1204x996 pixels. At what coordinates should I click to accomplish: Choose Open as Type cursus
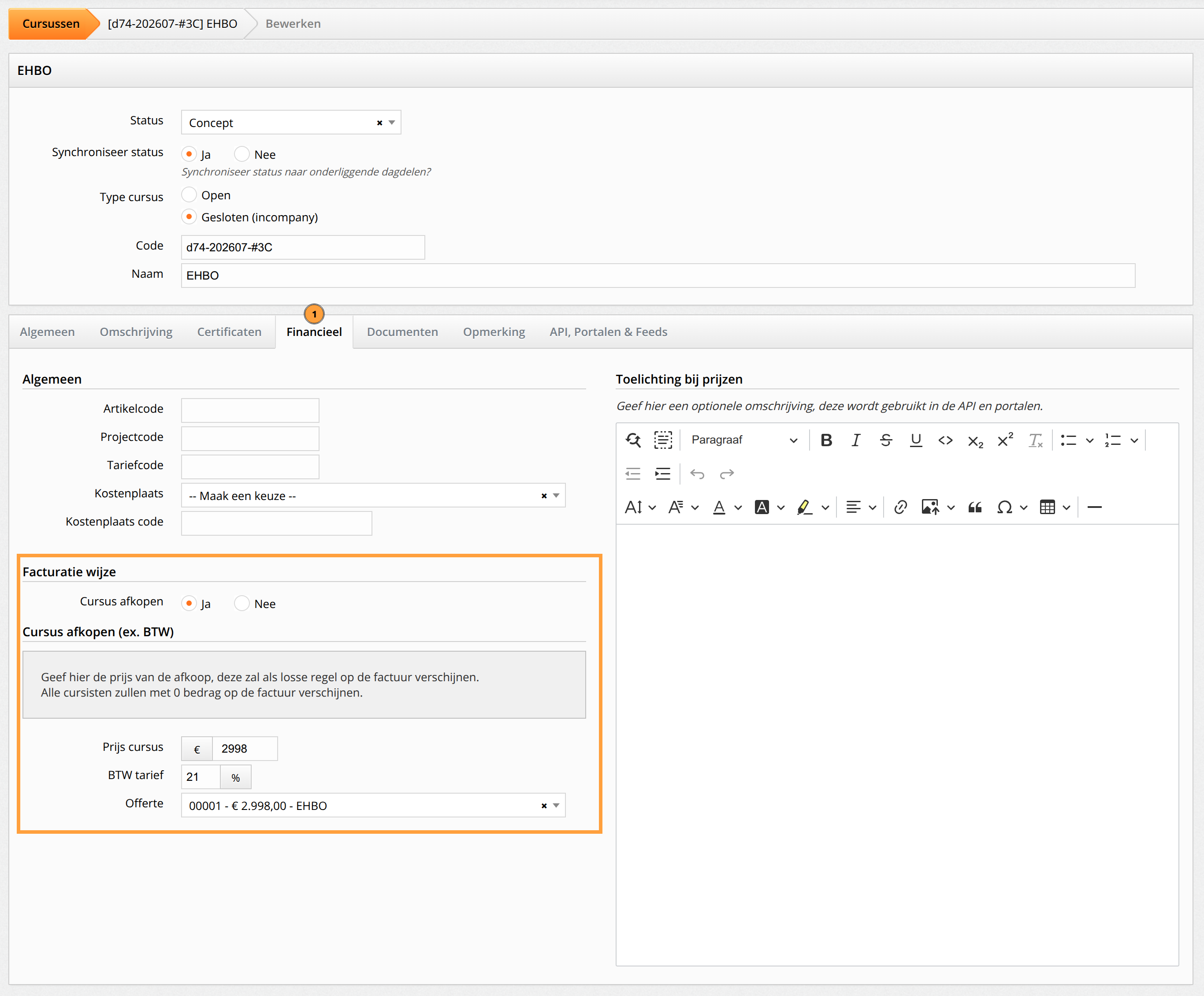189,195
